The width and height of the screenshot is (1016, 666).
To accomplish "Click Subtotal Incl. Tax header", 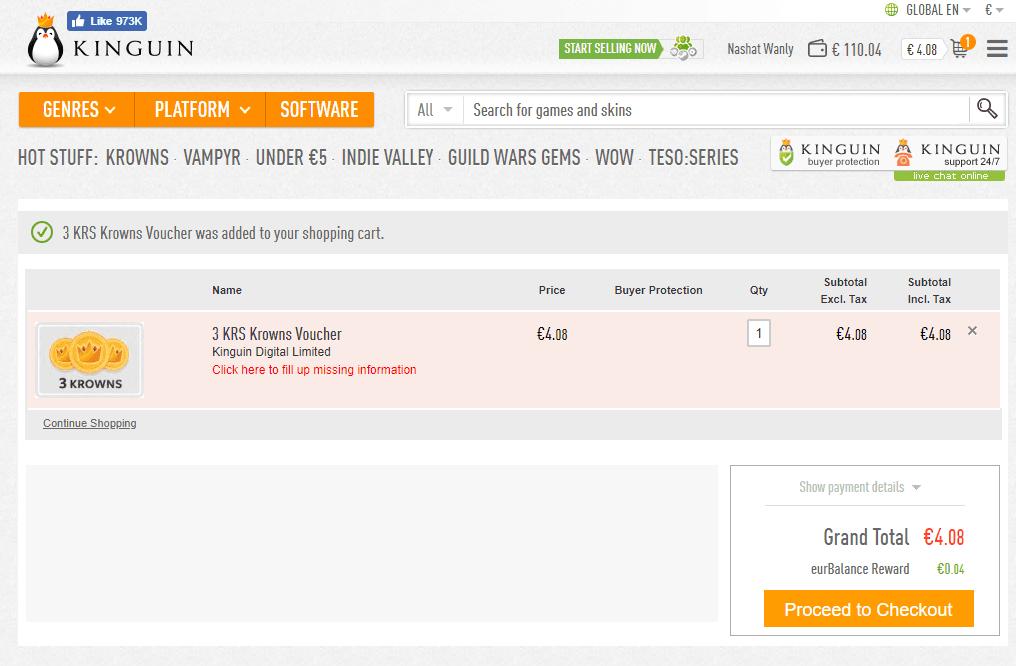I will (x=929, y=291).
